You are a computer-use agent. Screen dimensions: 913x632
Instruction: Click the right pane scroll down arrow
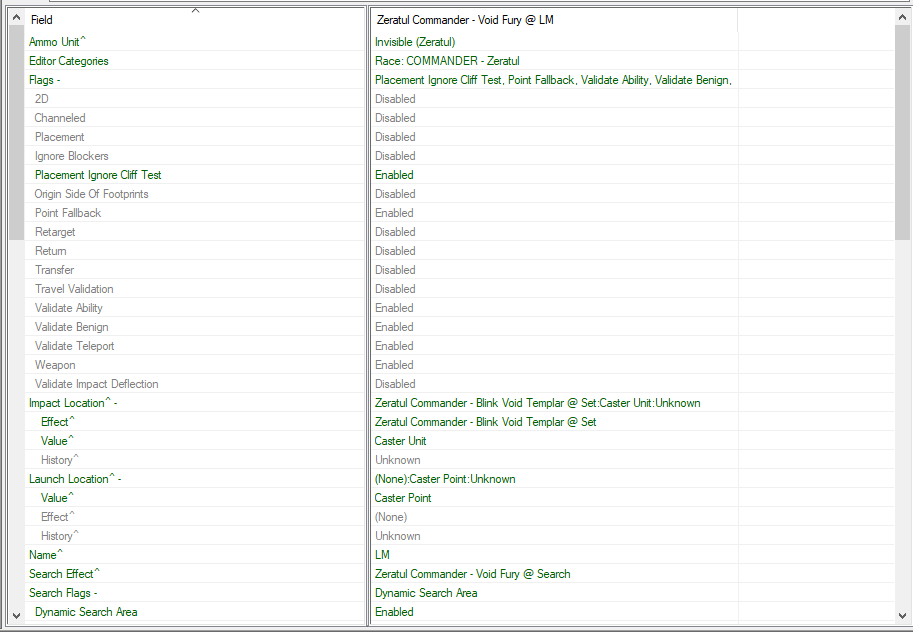click(x=902, y=615)
